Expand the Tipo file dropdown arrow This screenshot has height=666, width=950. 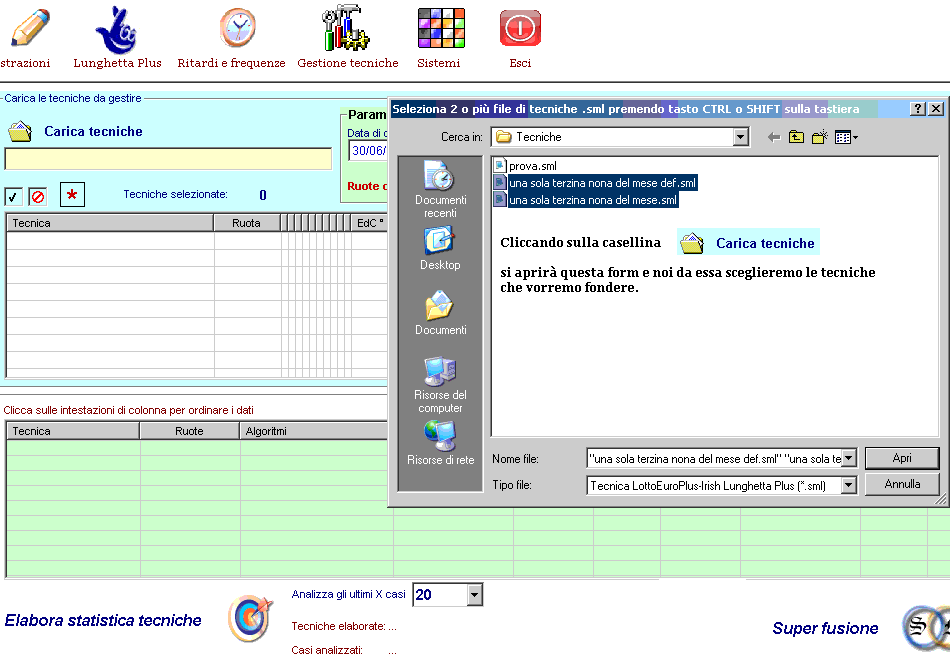pos(849,485)
